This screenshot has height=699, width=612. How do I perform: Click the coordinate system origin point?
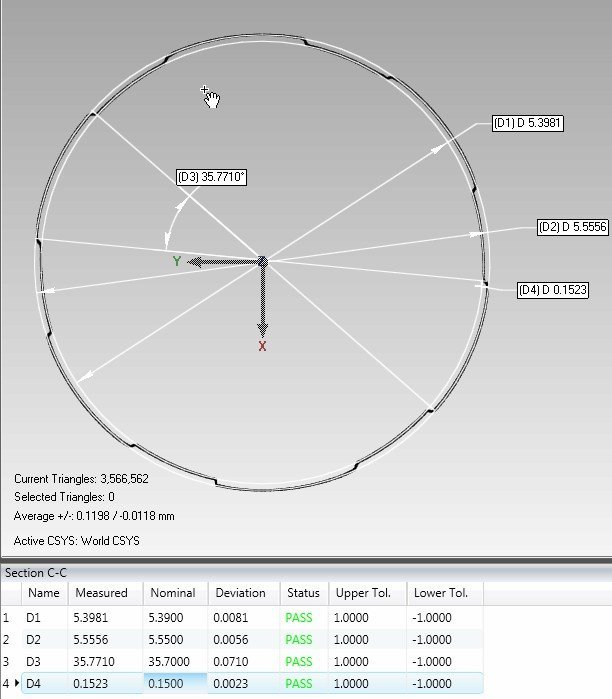click(x=263, y=262)
